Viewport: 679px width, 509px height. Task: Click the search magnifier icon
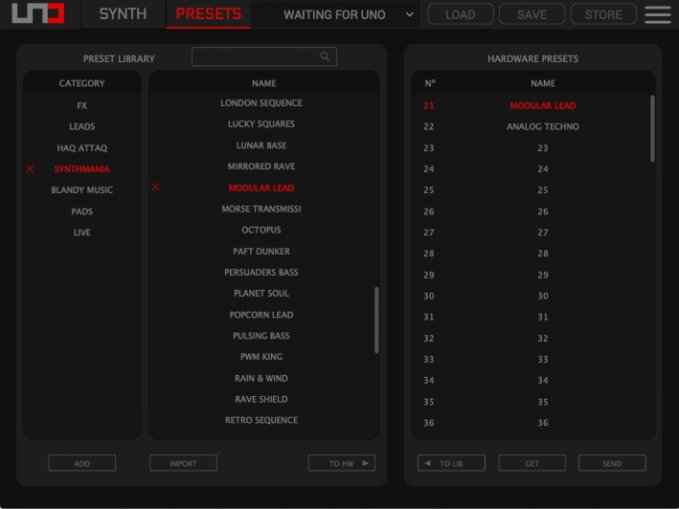coord(325,57)
